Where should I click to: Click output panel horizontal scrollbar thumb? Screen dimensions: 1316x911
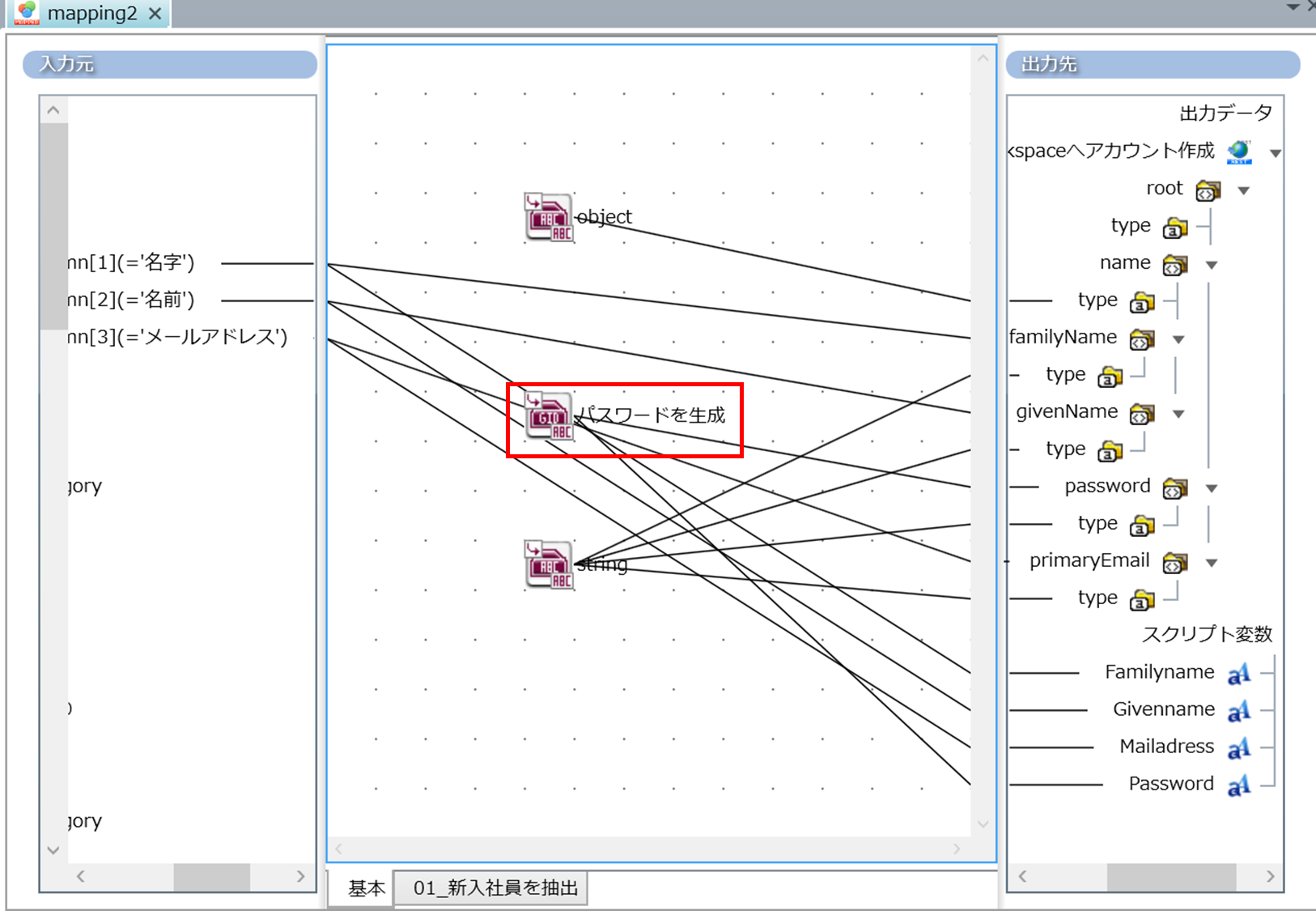click(1171, 876)
